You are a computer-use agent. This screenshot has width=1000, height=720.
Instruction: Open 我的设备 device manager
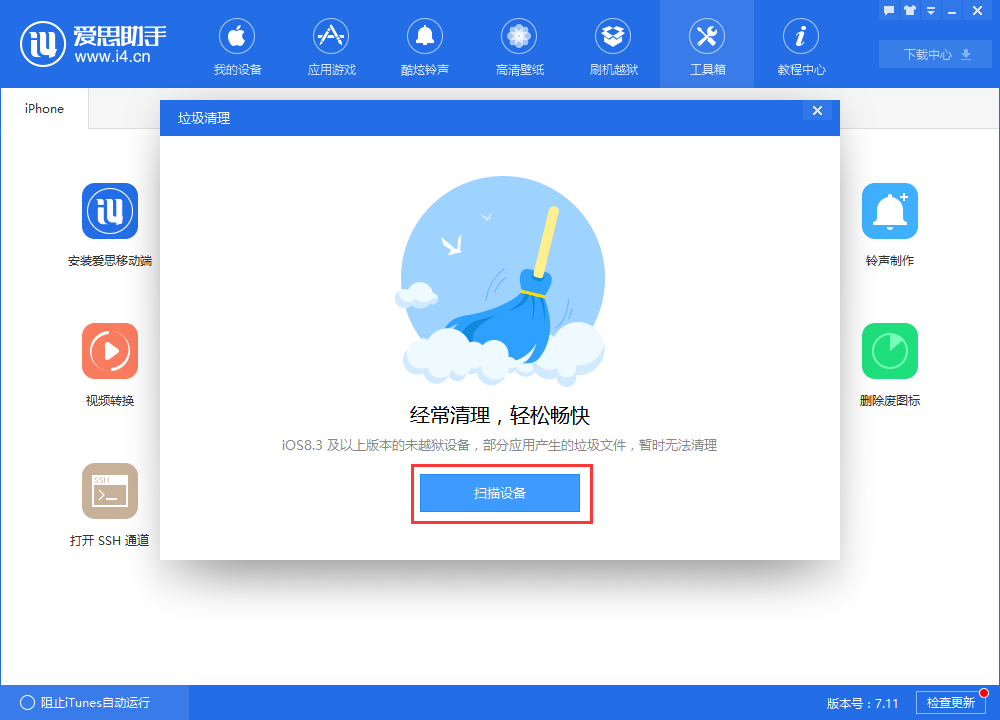tap(237, 45)
